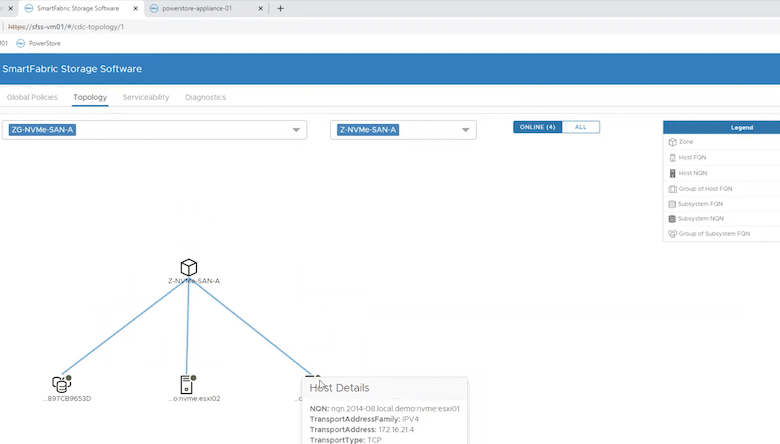Expand the Z-NVMe-SAN-A zone dropdown arrow
Image resolution: width=780 pixels, height=444 pixels.
465,130
